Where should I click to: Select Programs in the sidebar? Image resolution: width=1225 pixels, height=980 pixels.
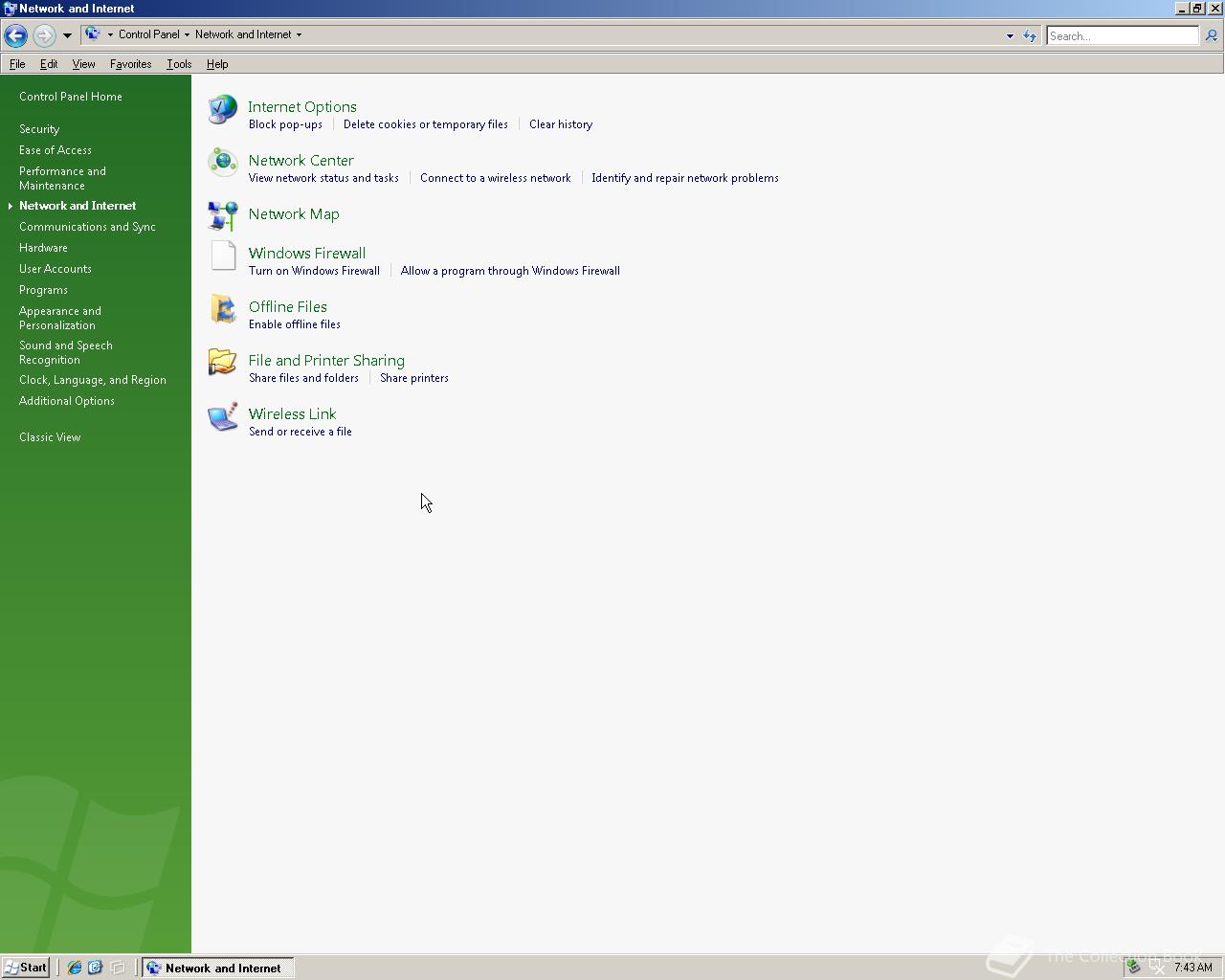point(43,290)
